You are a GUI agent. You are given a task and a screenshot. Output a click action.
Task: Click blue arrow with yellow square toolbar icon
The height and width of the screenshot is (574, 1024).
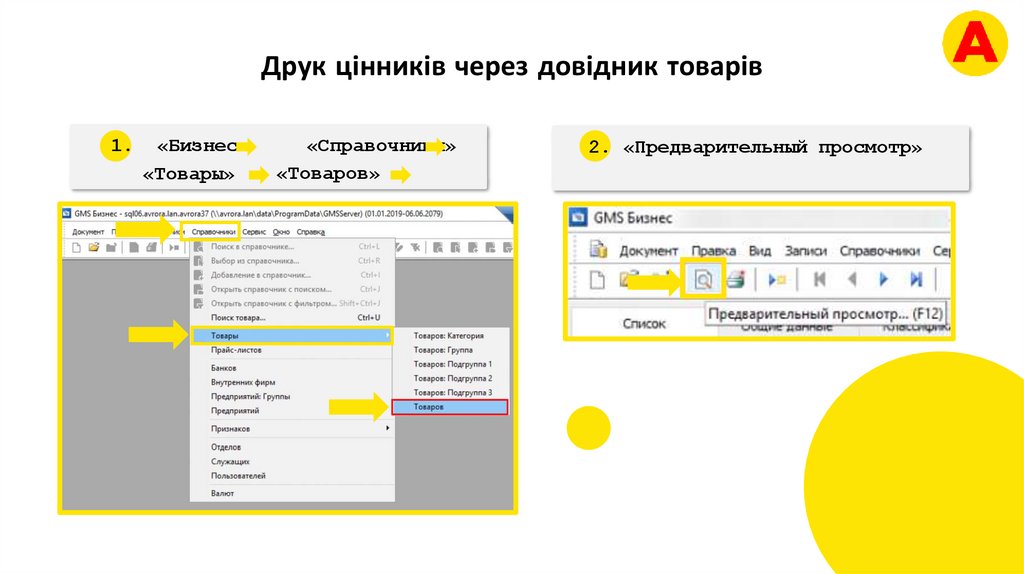776,280
